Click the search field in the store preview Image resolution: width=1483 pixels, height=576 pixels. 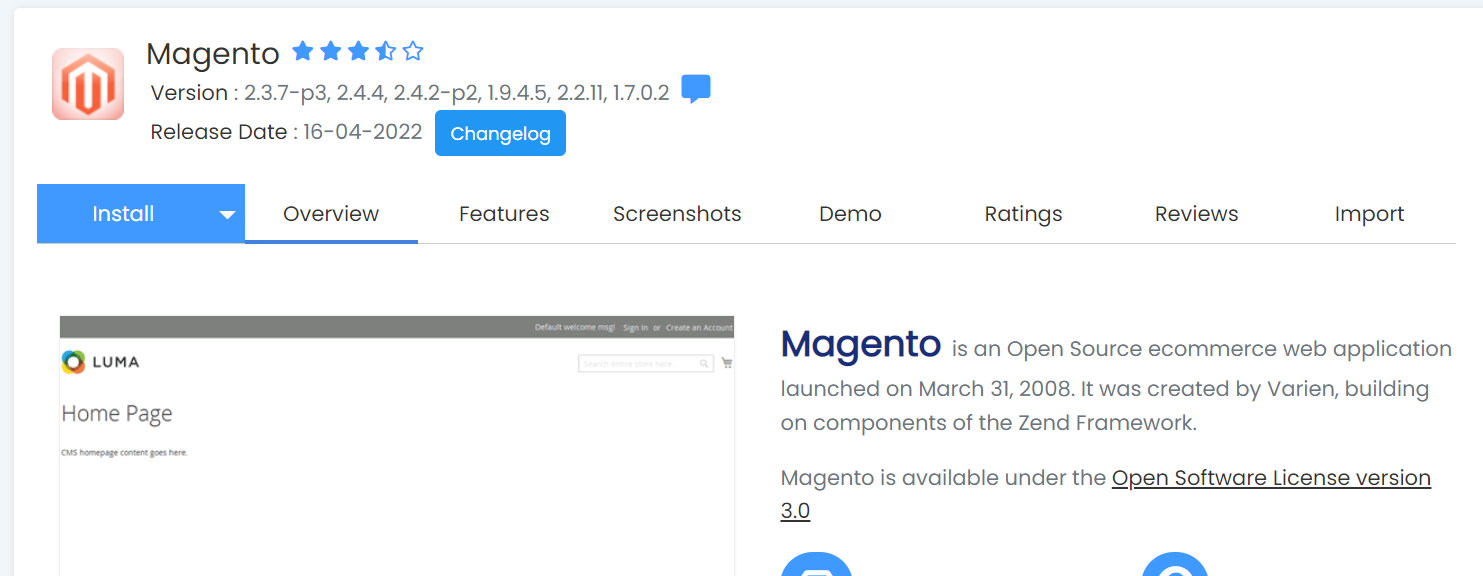(640, 364)
